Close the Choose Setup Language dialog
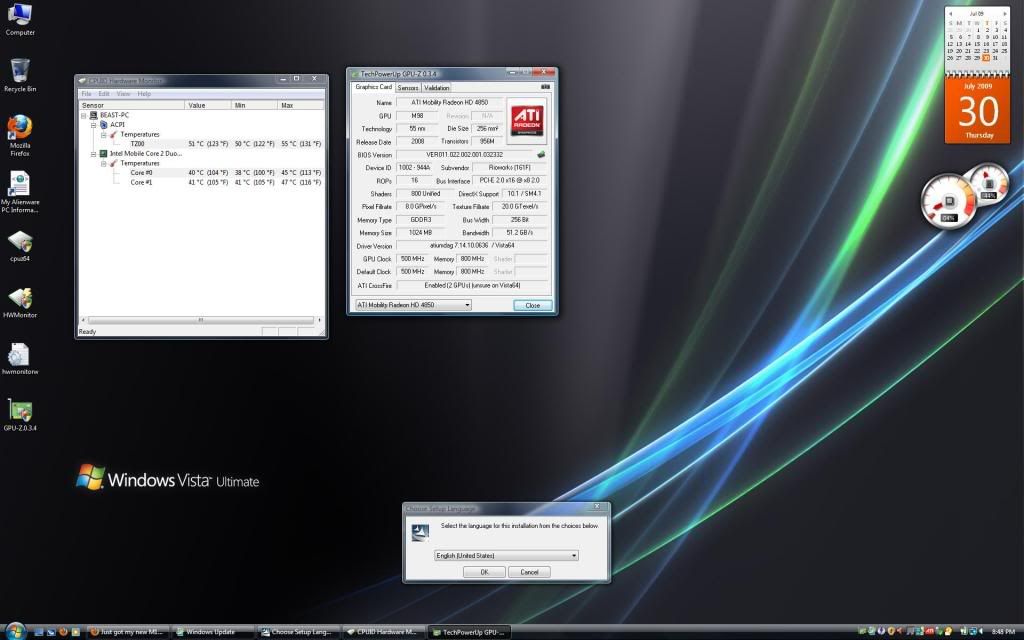 tap(597, 507)
